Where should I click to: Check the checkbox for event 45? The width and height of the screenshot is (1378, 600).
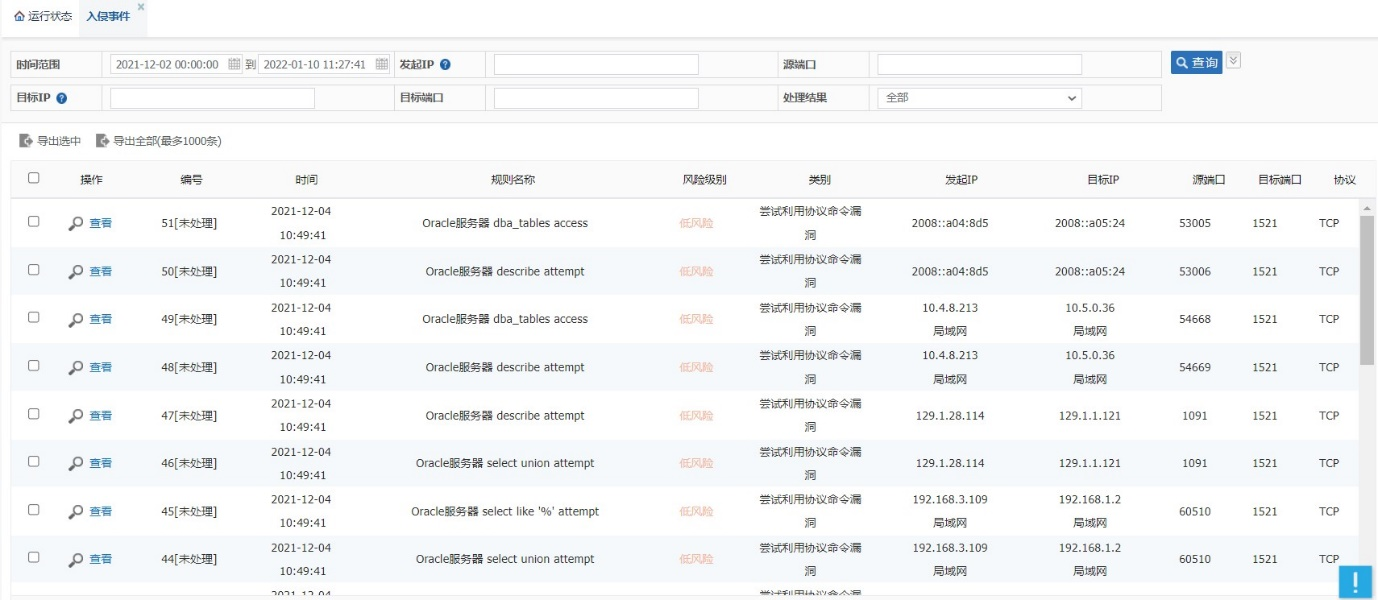(x=34, y=510)
